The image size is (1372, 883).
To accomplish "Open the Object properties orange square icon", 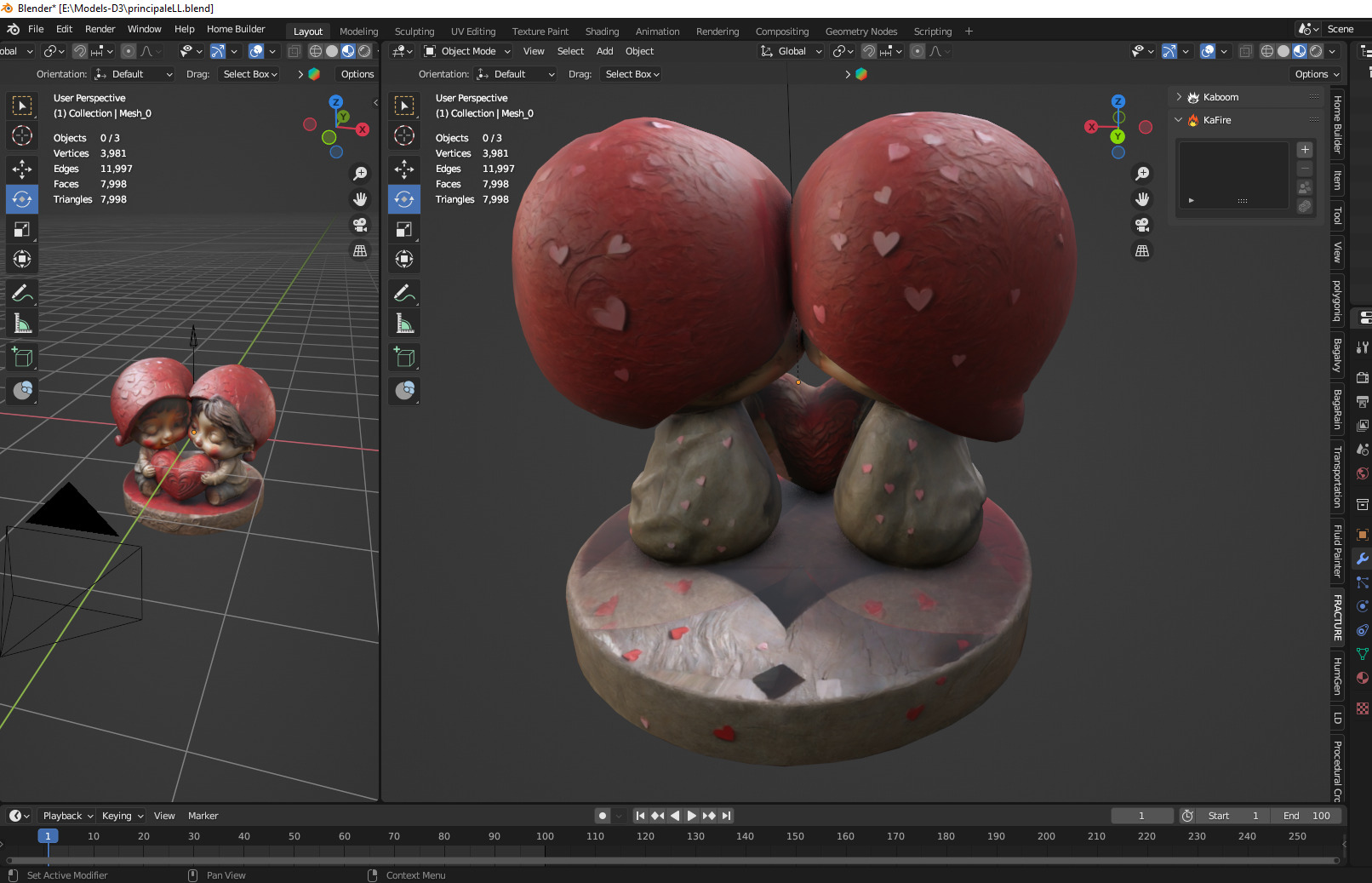I will tap(1363, 535).
